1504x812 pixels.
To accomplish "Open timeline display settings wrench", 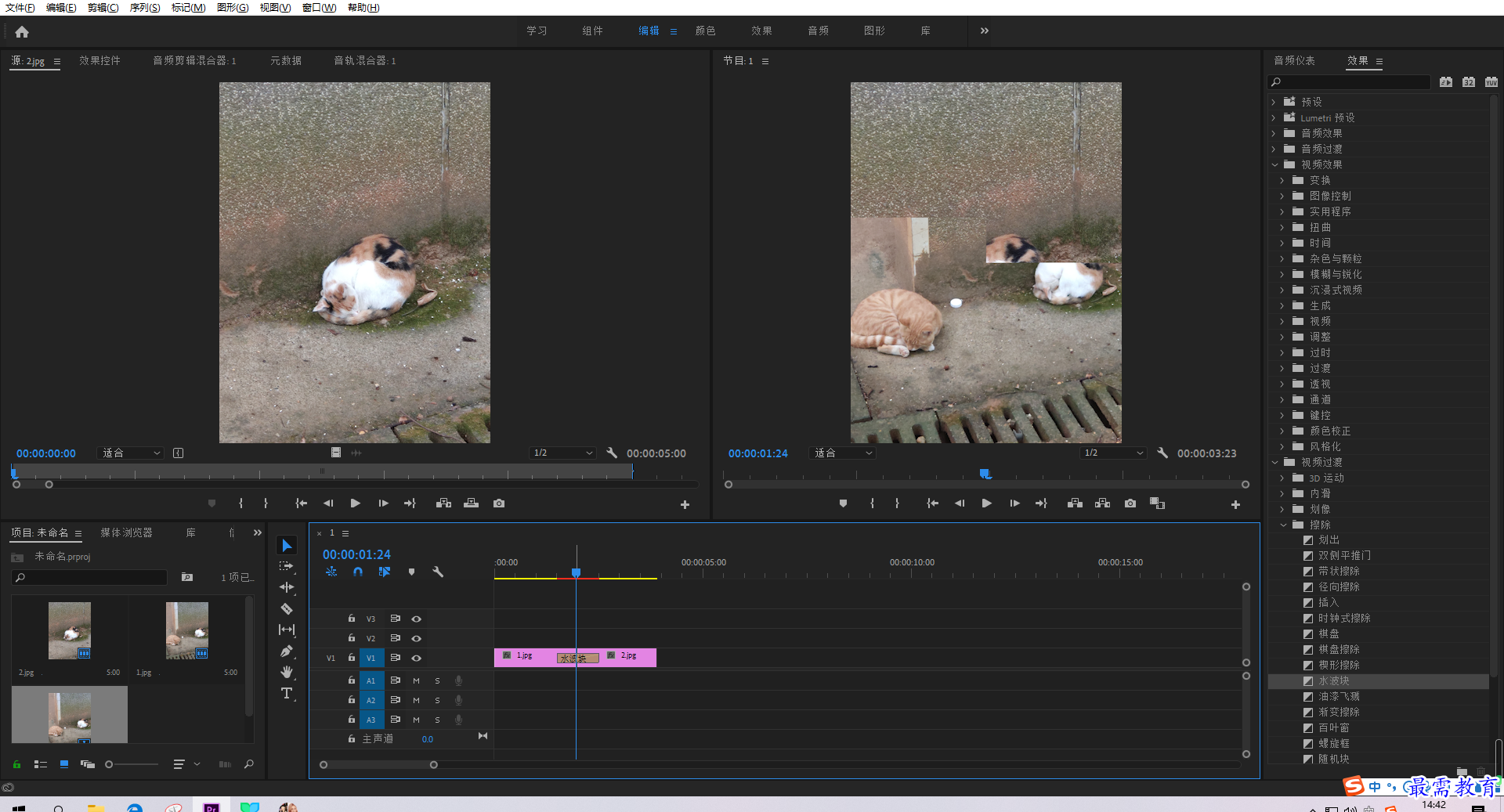I will point(438,572).
